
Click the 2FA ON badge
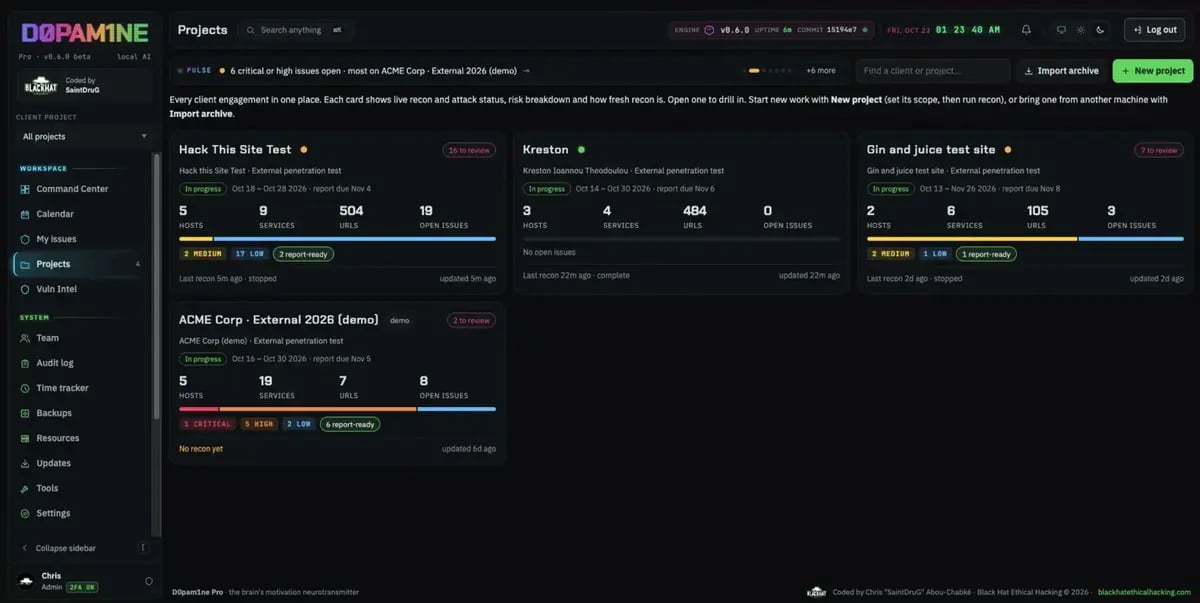pos(80,588)
